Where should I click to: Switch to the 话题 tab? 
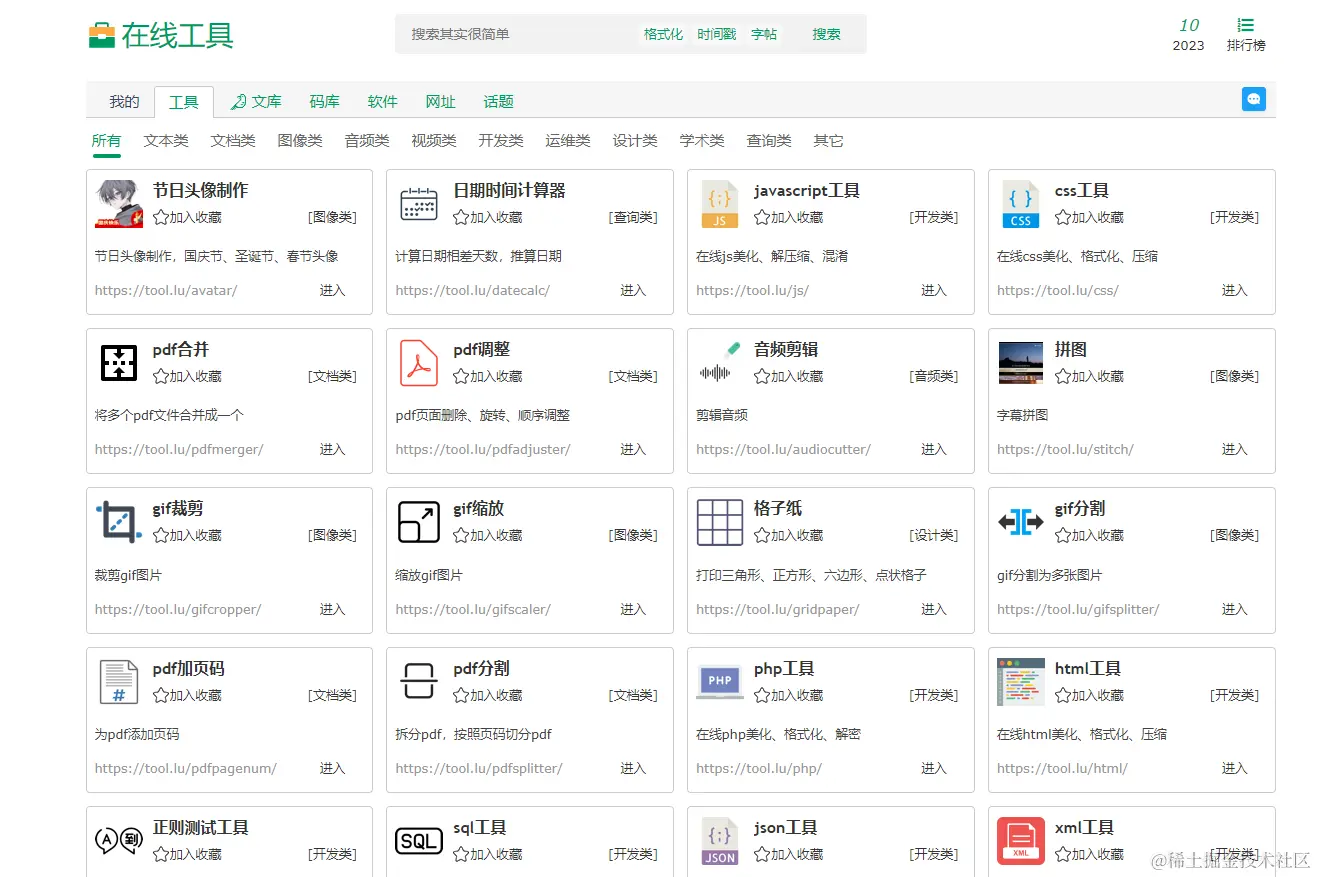(498, 101)
